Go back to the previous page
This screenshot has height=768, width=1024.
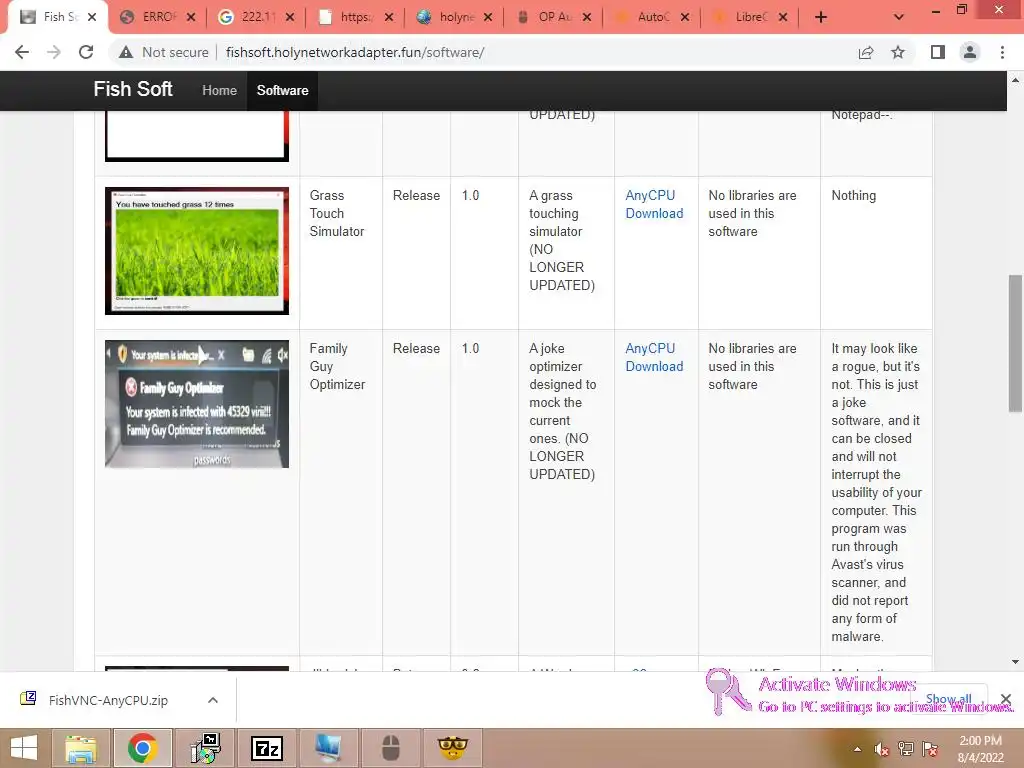[x=22, y=52]
